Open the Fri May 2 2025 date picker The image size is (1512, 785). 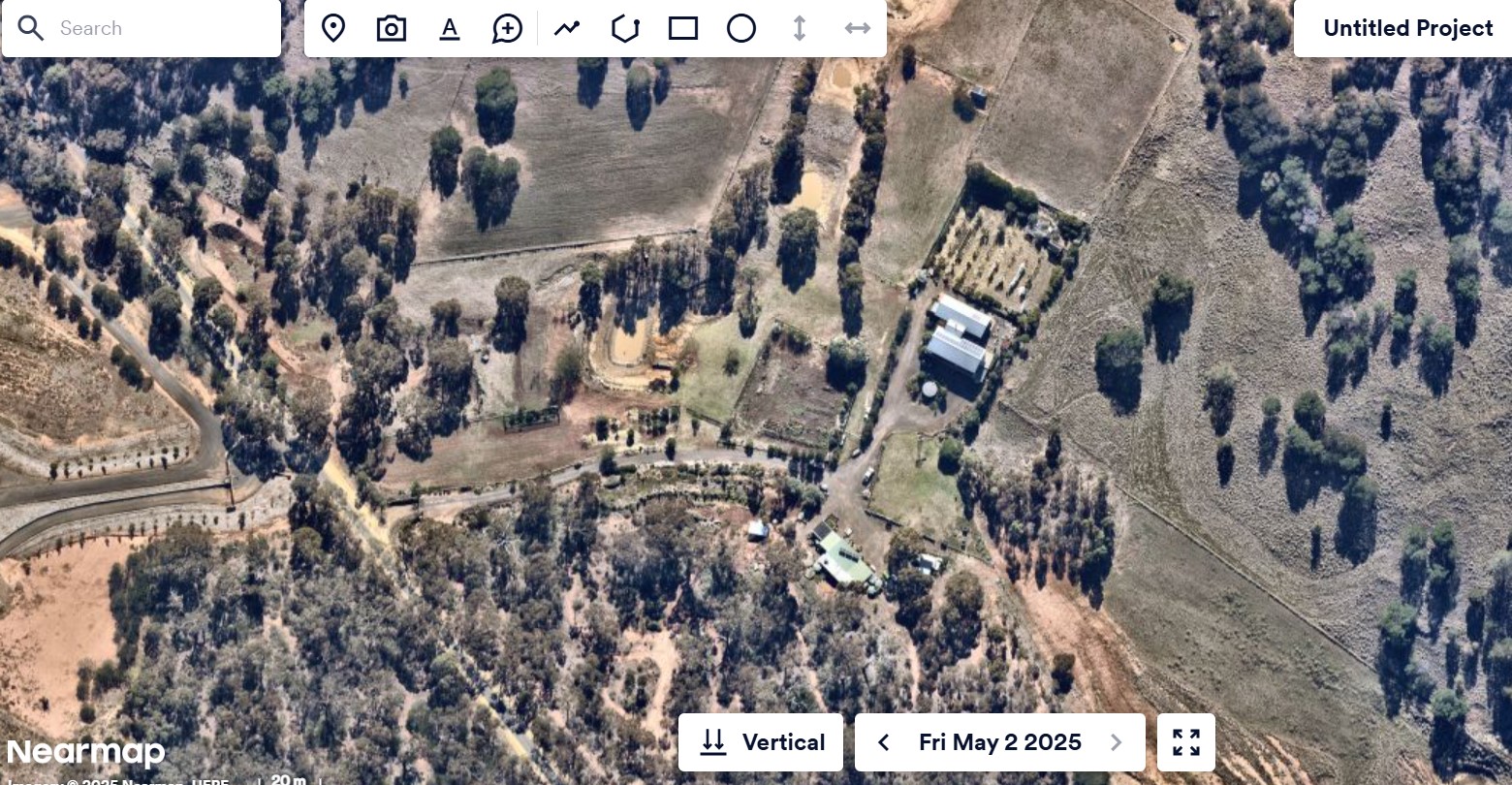(1000, 742)
